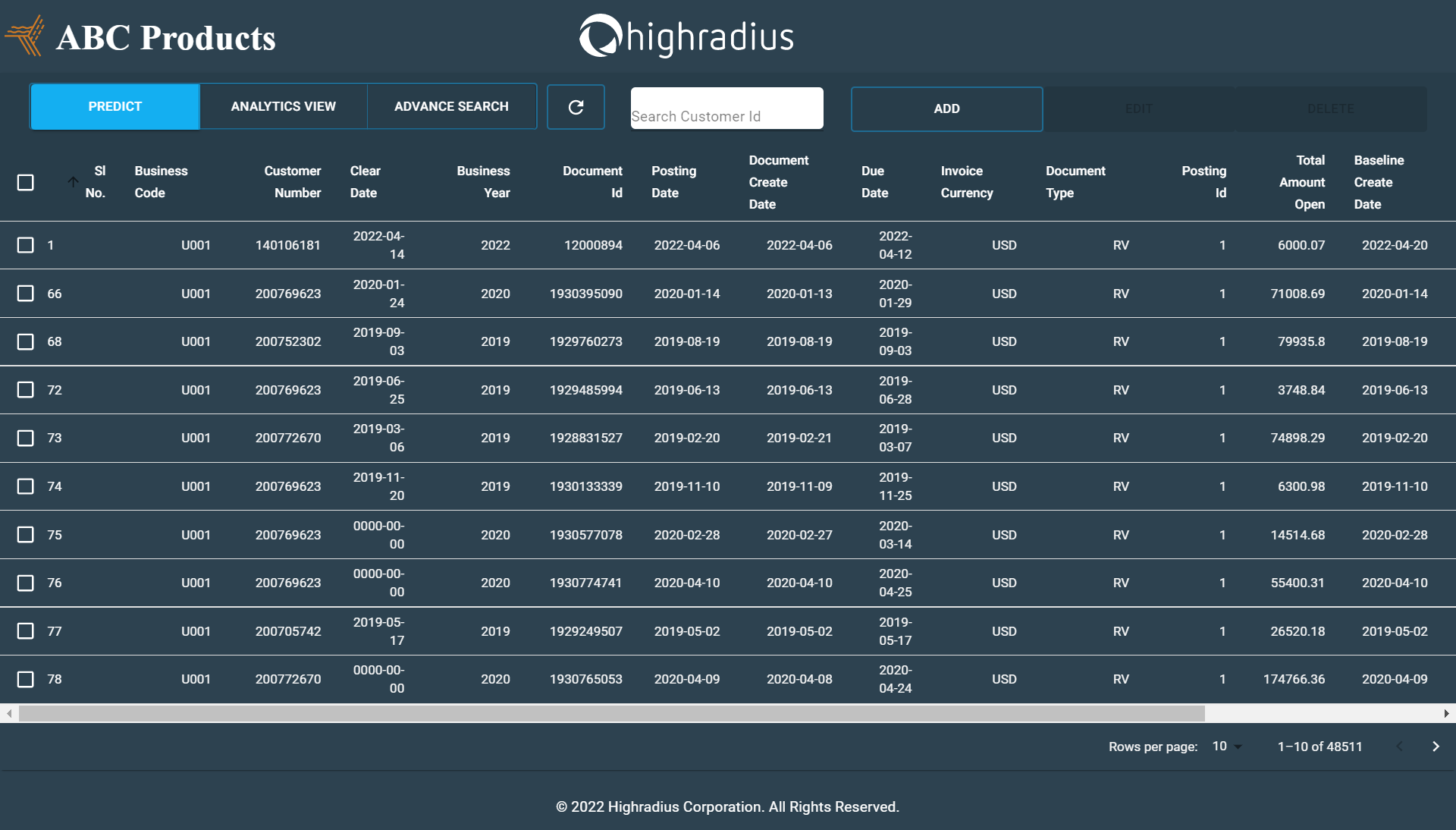Image resolution: width=1456 pixels, height=830 pixels.
Task: Open the Rows per page dropdown
Action: 1226,747
